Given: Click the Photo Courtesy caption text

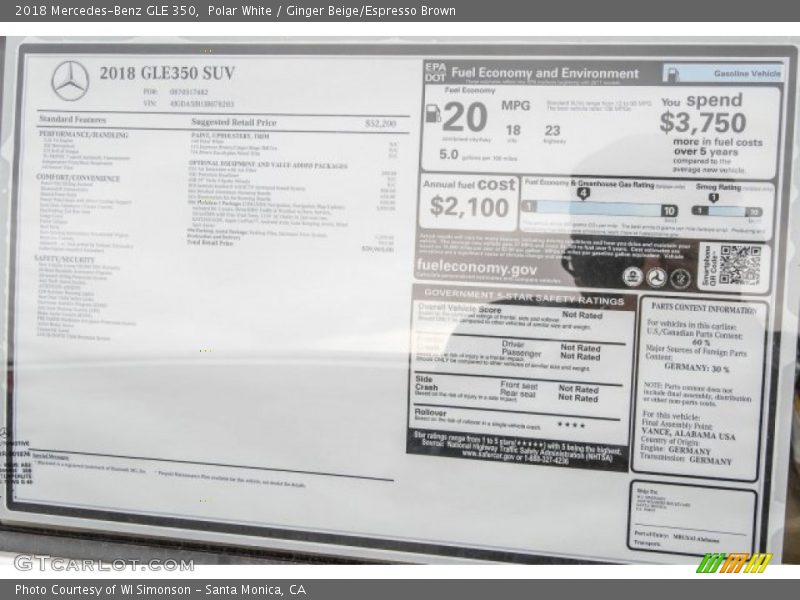Looking at the screenshot, I should [x=160, y=590].
